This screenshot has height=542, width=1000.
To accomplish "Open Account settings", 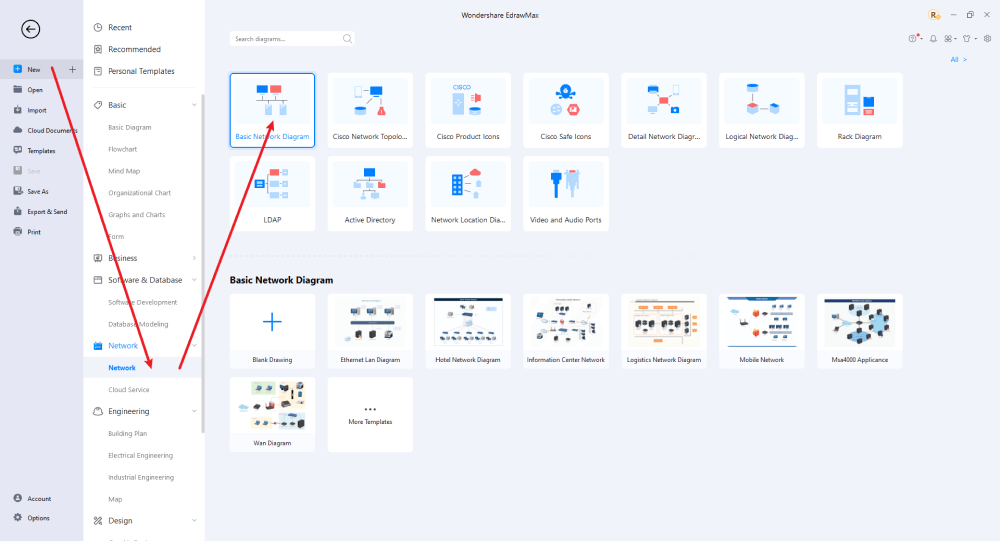I will (32, 499).
